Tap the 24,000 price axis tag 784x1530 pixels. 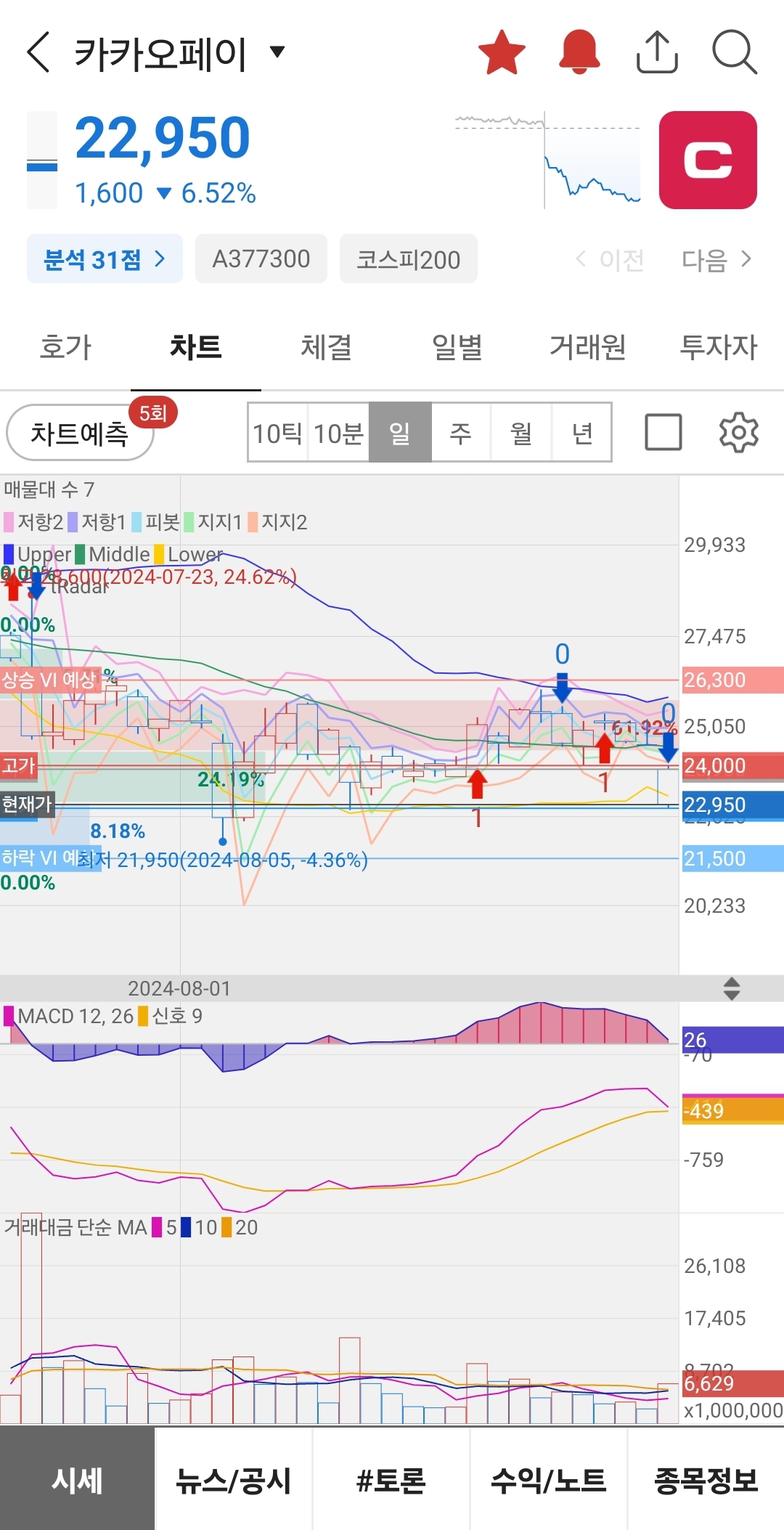pos(732,765)
